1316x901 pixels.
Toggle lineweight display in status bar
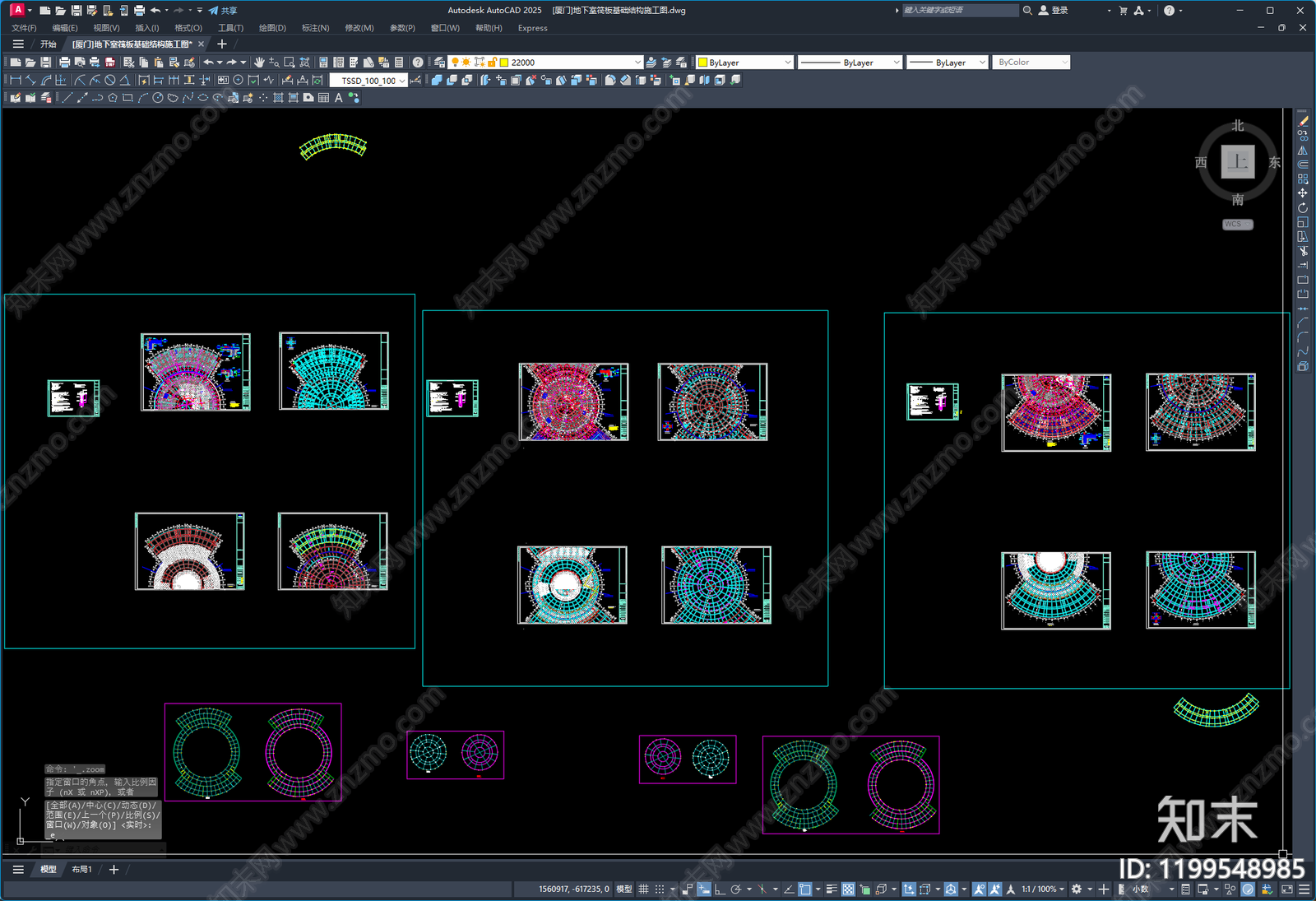click(832, 889)
